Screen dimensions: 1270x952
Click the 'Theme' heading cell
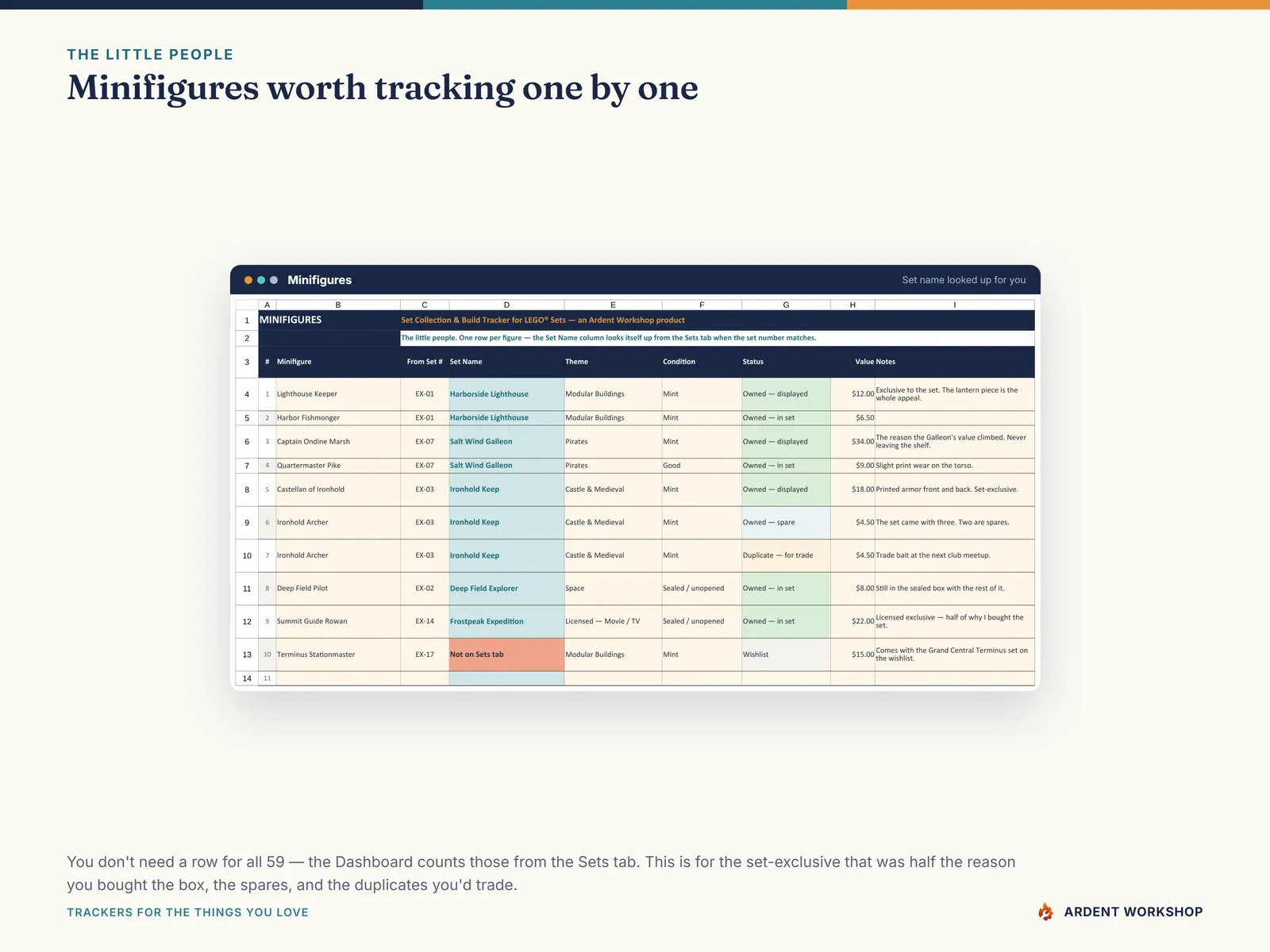point(613,362)
